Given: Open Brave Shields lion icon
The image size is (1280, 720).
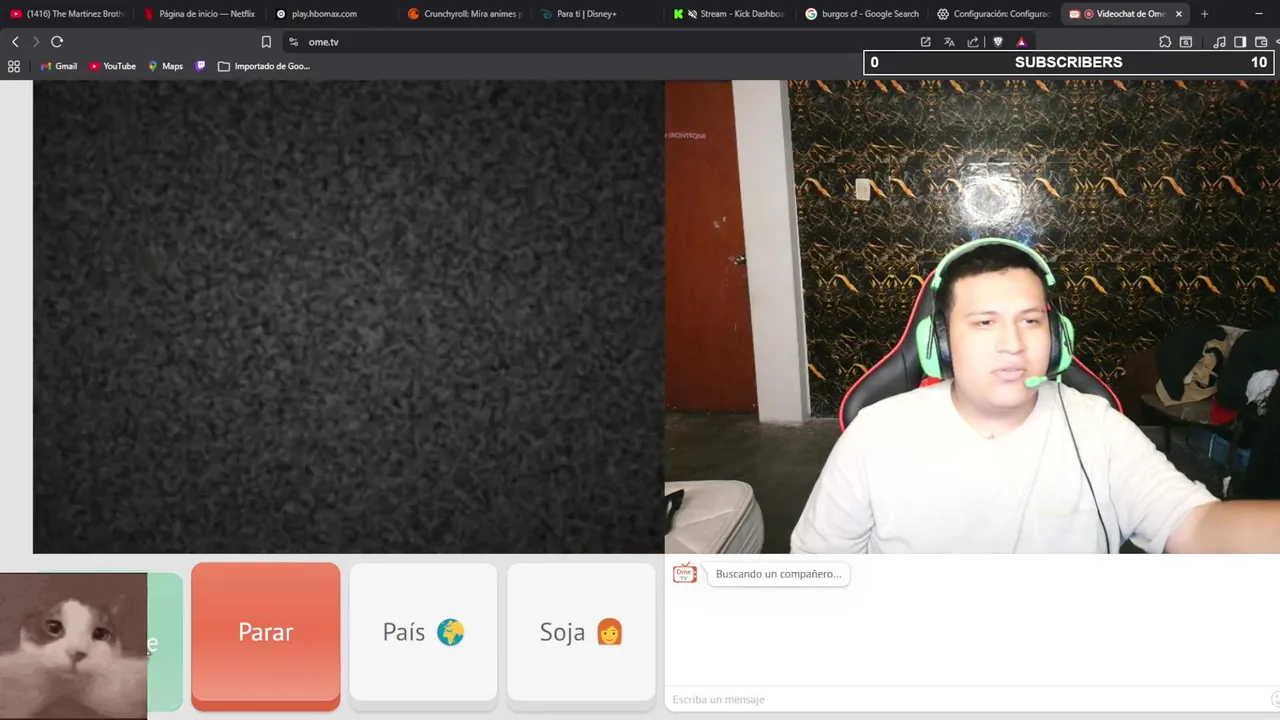Looking at the screenshot, I should (x=997, y=42).
